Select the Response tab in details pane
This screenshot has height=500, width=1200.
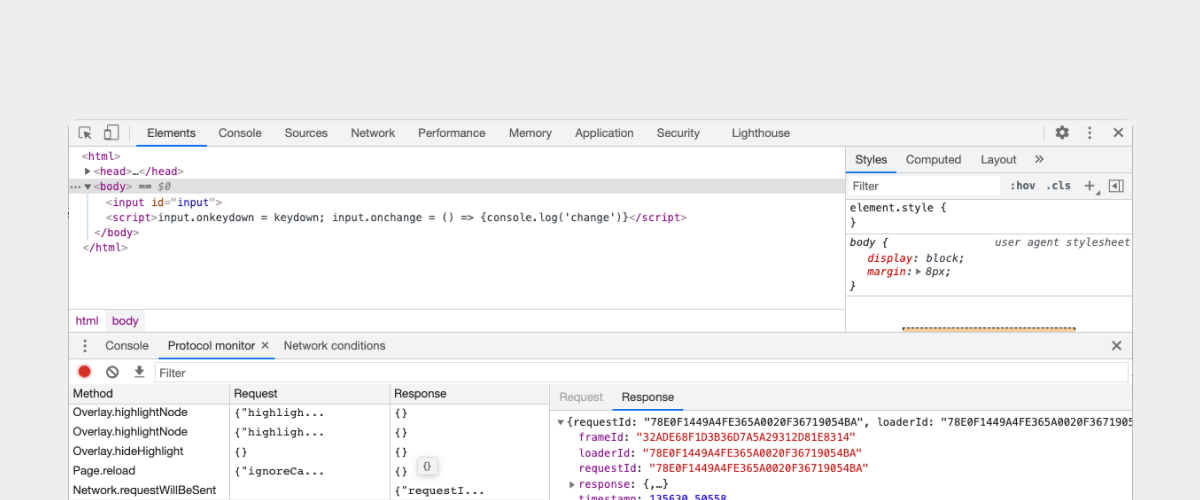648,397
